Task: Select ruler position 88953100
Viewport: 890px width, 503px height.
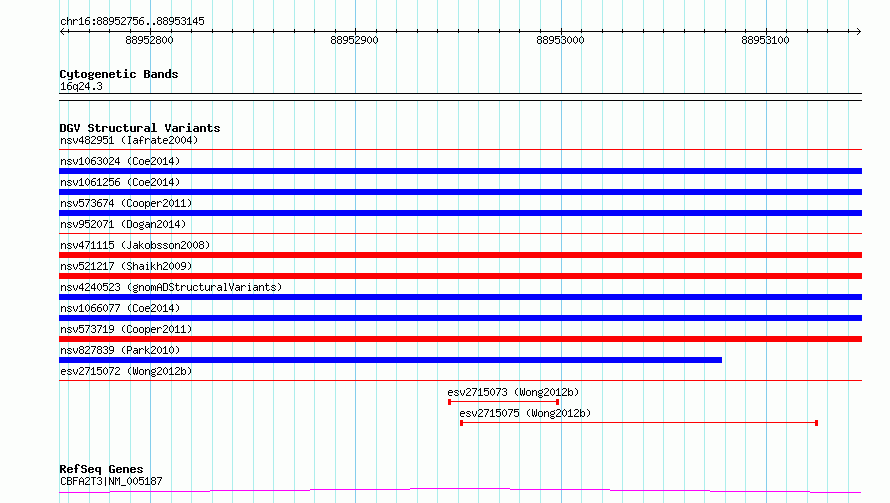Action: 765,40
